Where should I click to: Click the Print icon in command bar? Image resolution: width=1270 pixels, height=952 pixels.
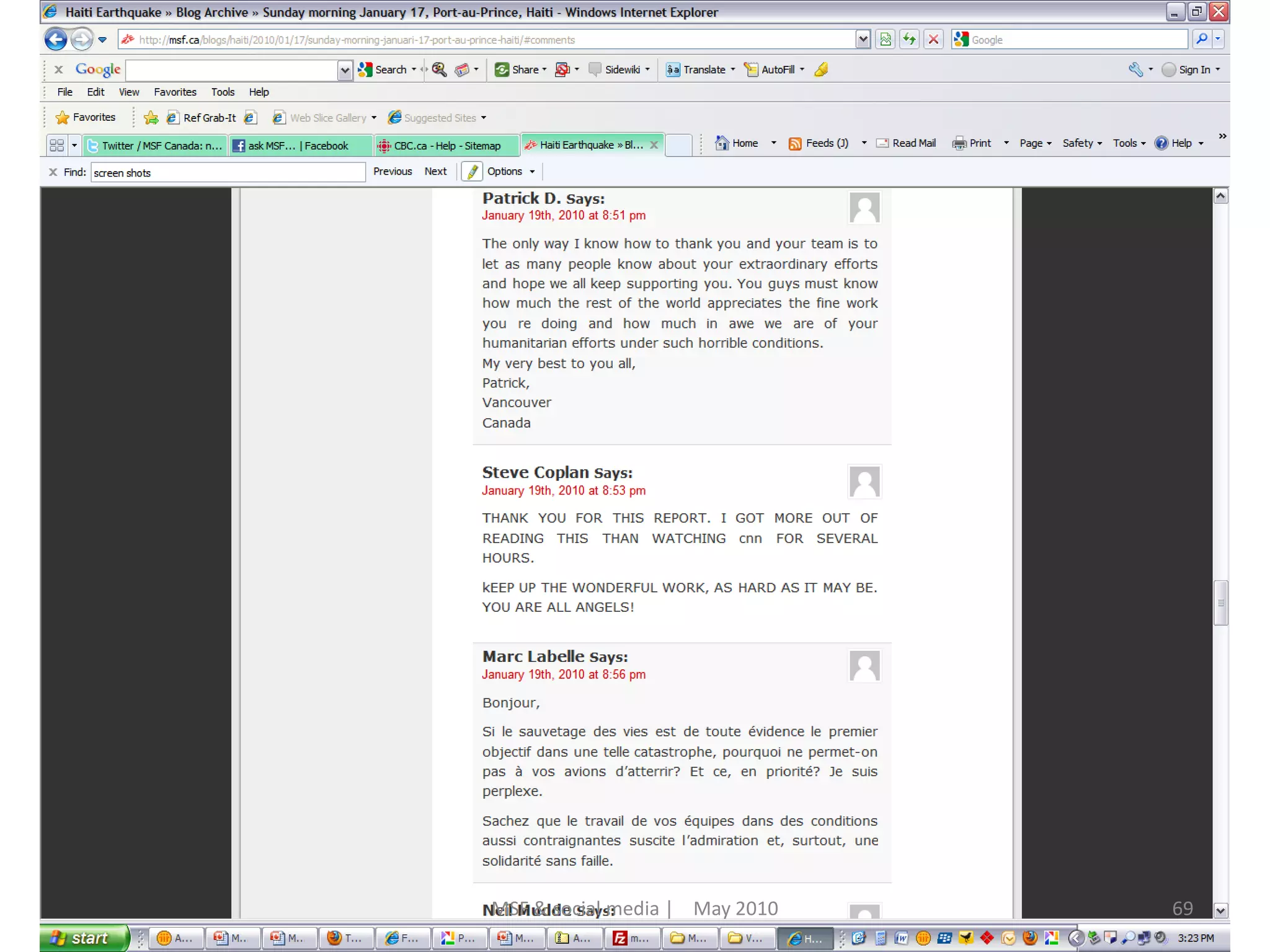tap(959, 143)
